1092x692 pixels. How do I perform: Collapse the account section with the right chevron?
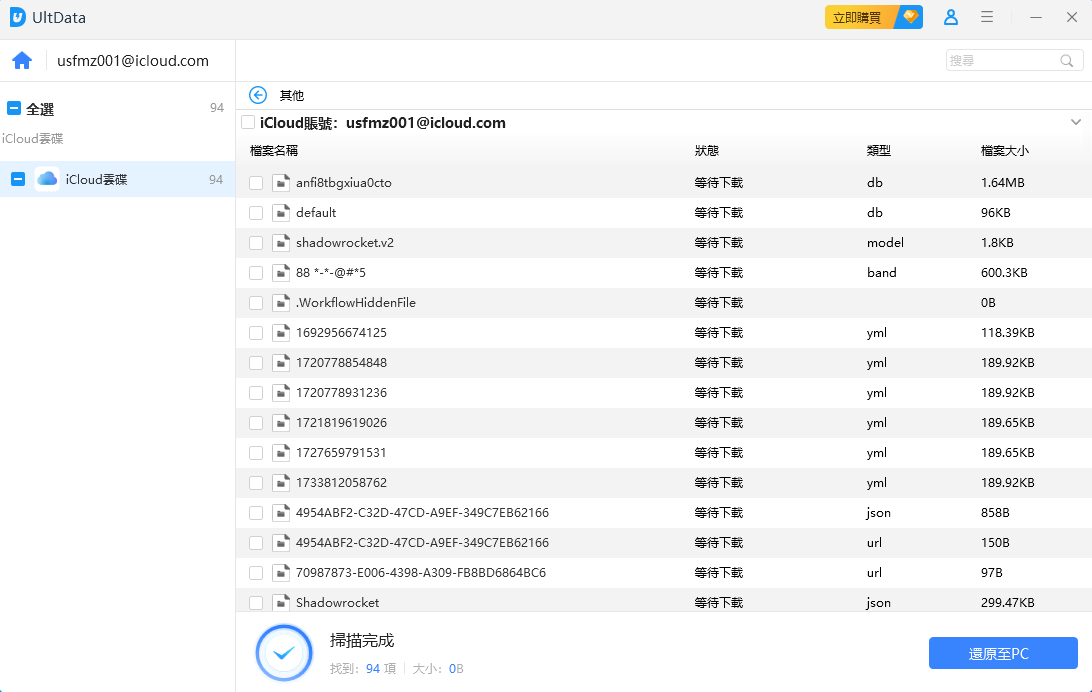[x=1076, y=122]
